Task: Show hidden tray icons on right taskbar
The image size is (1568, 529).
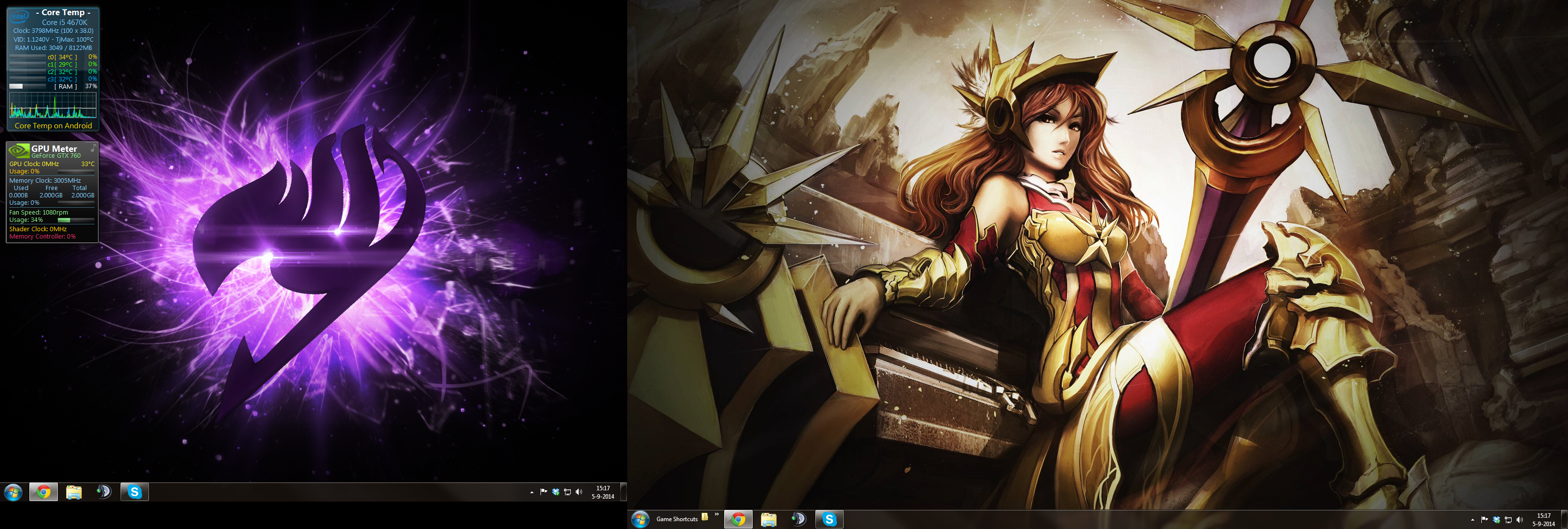Action: [1472, 519]
